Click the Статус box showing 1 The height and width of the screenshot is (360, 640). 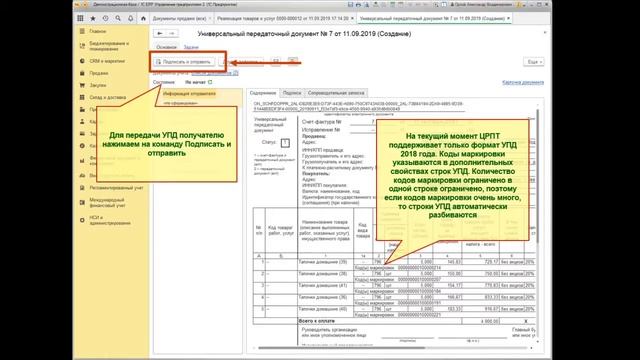285,143
